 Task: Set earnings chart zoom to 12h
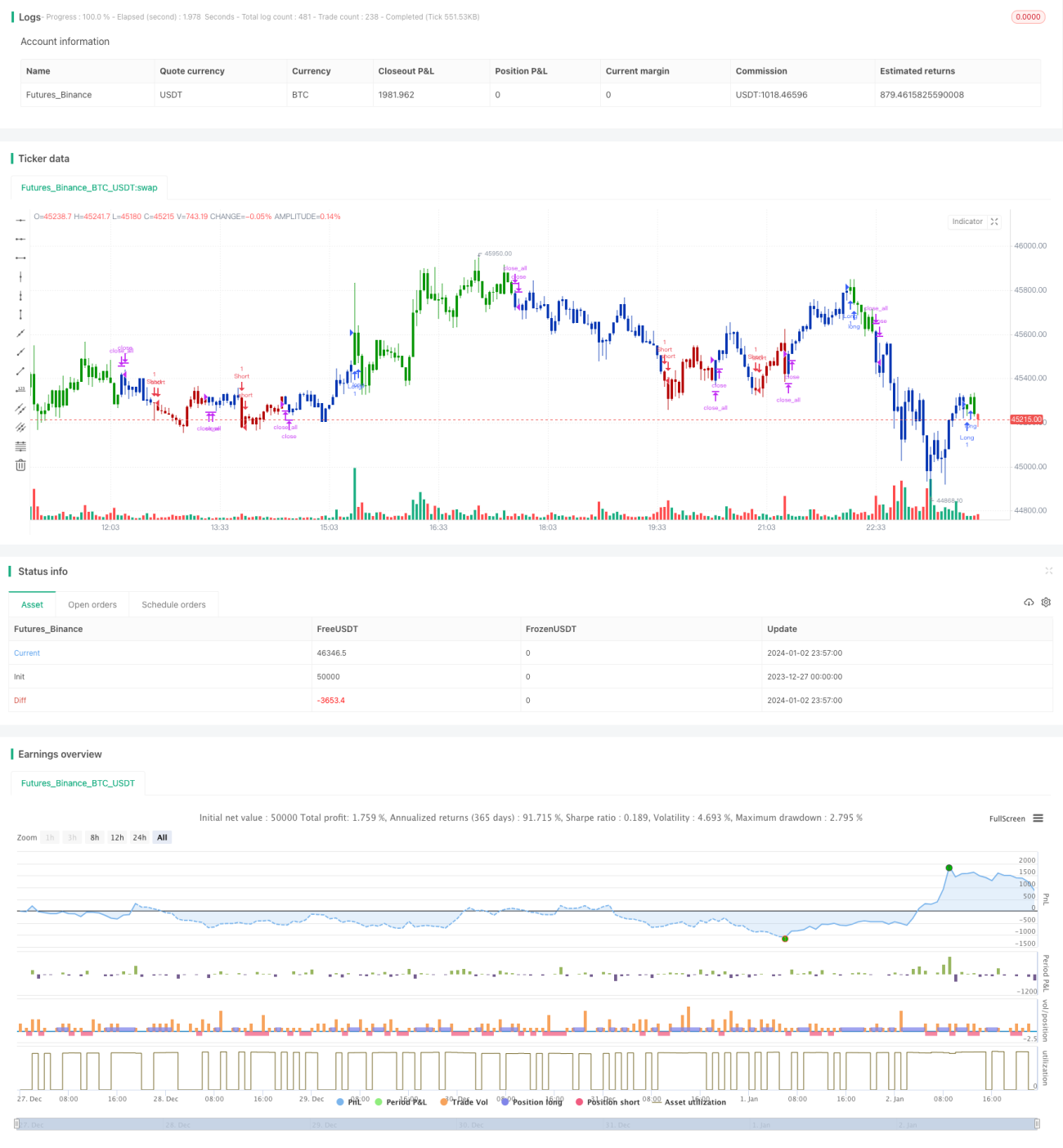pyautogui.click(x=117, y=837)
